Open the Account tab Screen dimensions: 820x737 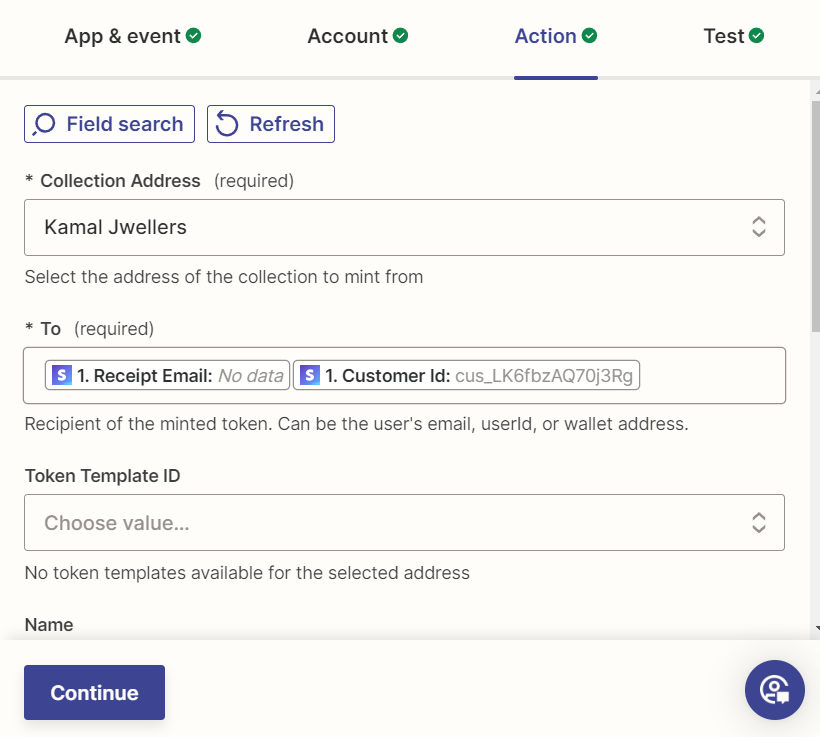tap(347, 36)
